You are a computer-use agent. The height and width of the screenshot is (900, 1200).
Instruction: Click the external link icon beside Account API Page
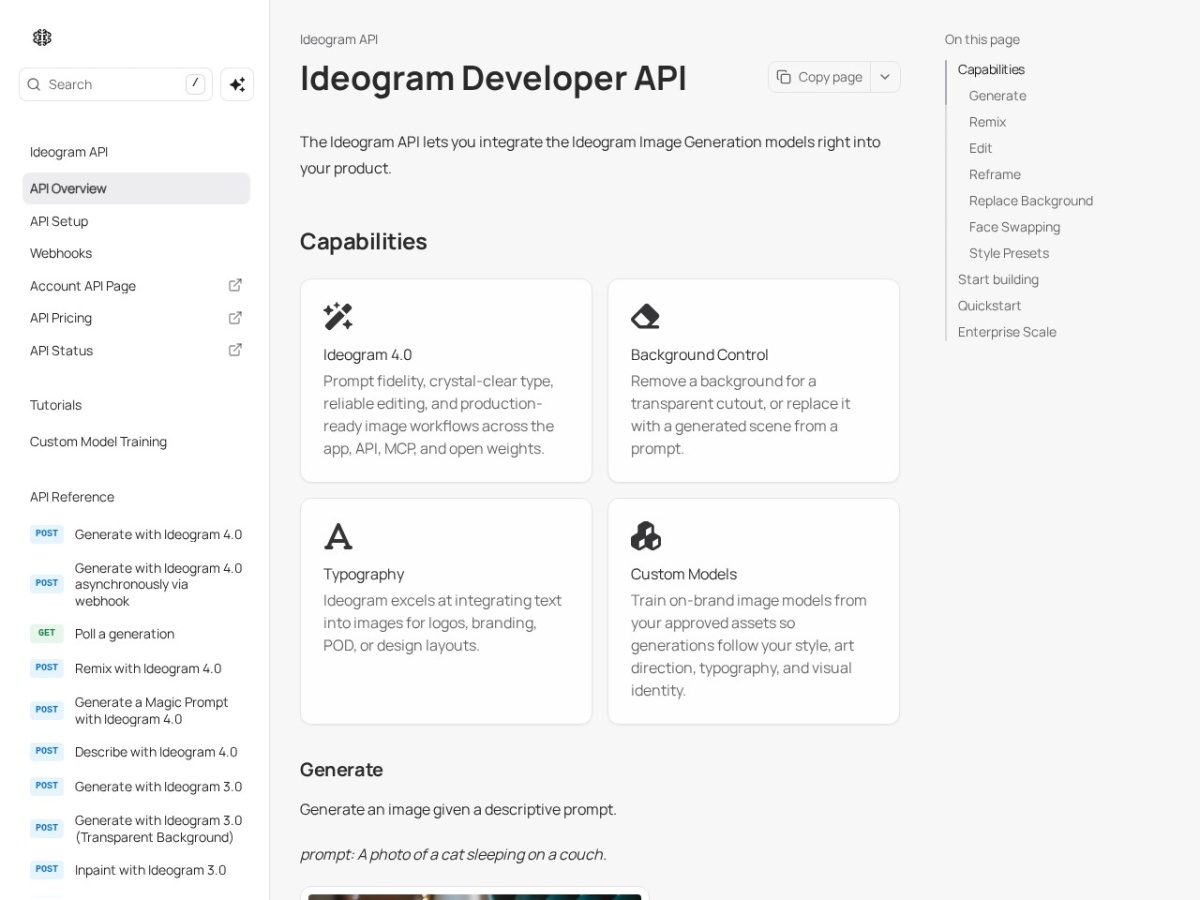pos(235,285)
